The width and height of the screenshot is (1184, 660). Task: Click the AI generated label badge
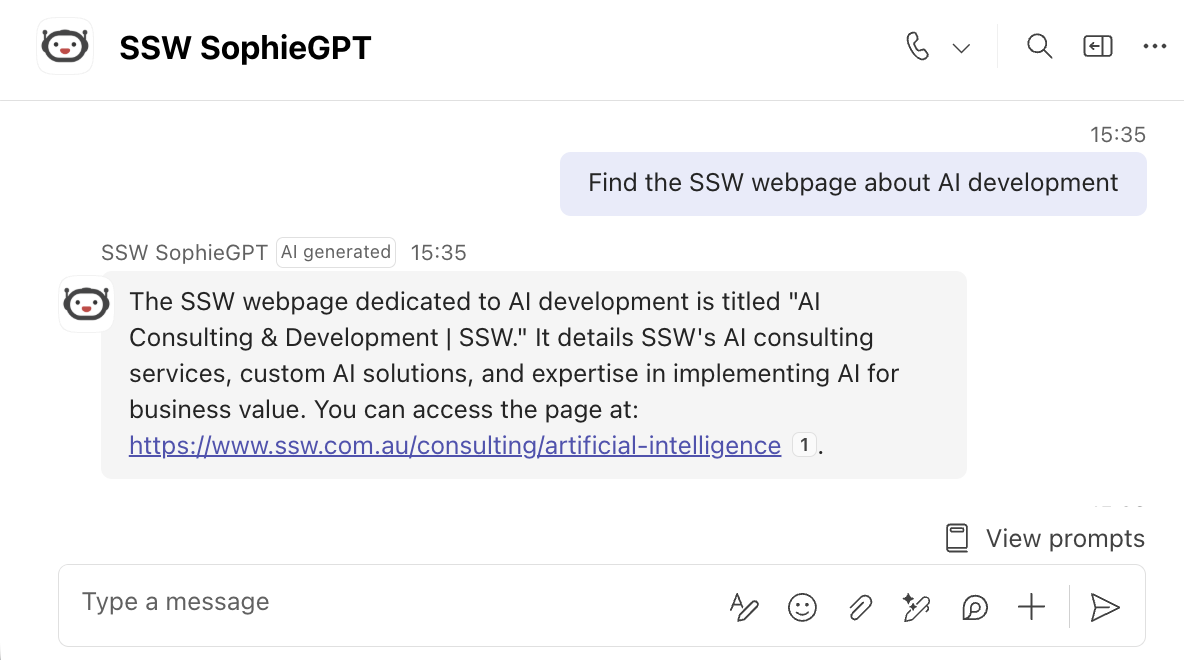pyautogui.click(x=336, y=252)
